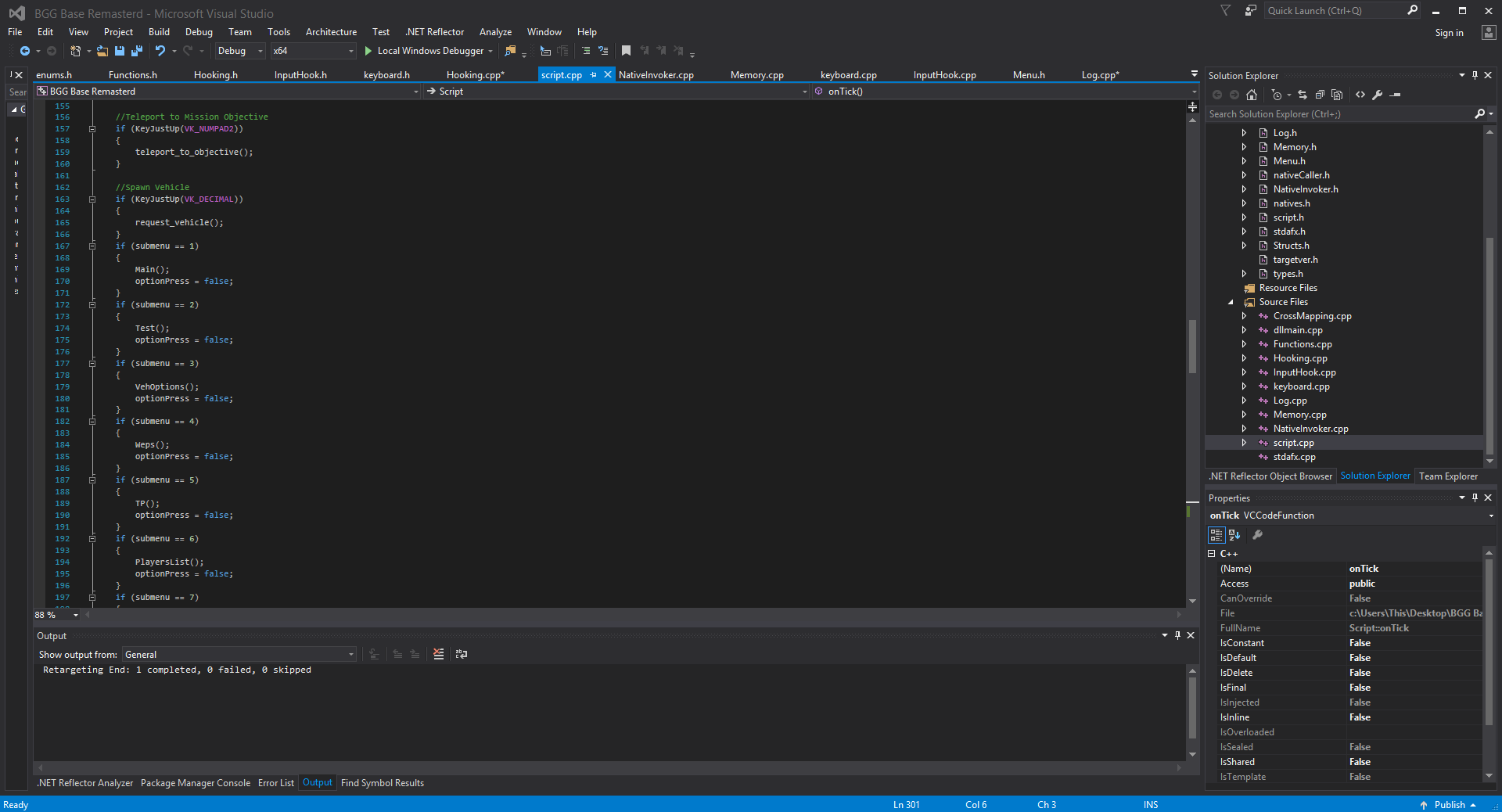
Task: Open the Build menu
Action: 159,32
